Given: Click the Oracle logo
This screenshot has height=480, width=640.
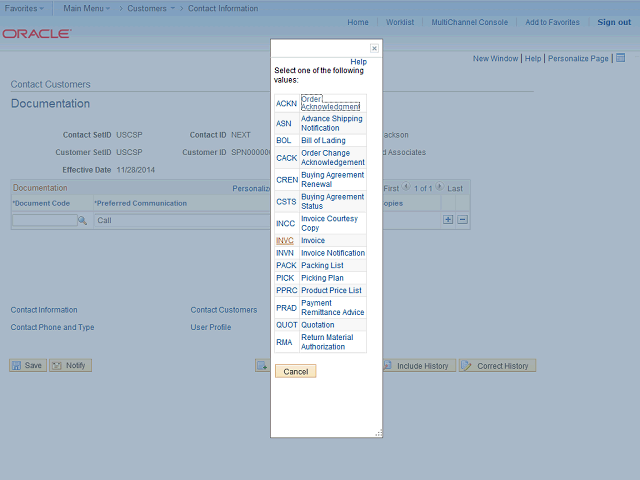Looking at the screenshot, I should (37, 33).
